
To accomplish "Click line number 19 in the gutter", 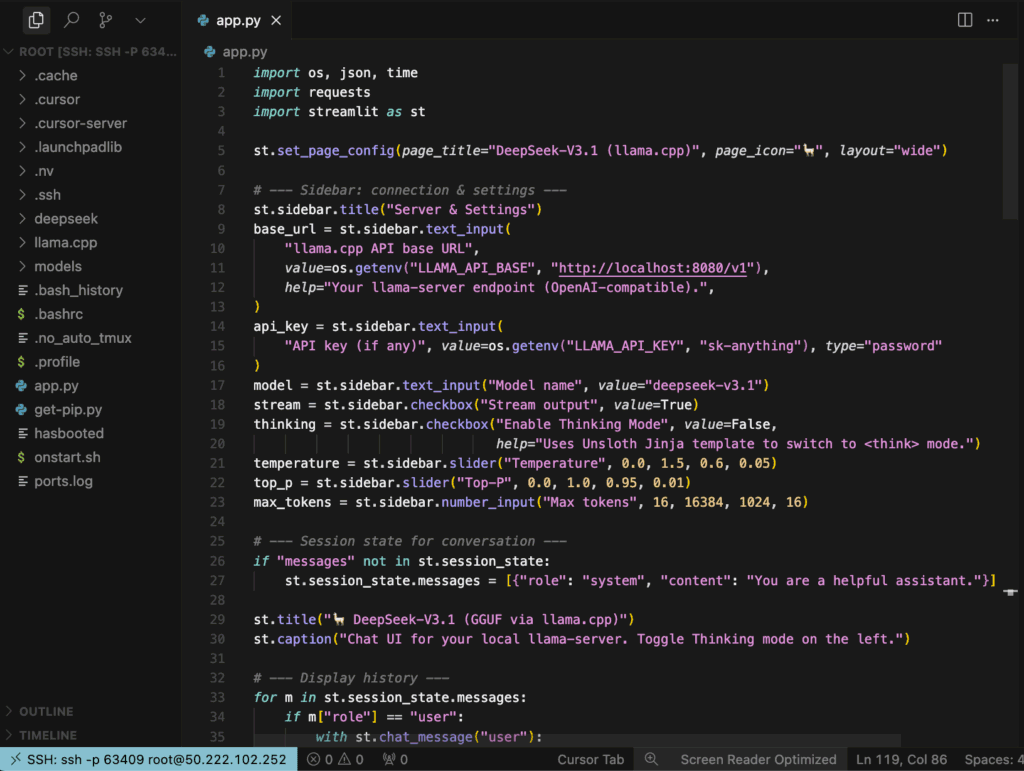I will point(217,424).
